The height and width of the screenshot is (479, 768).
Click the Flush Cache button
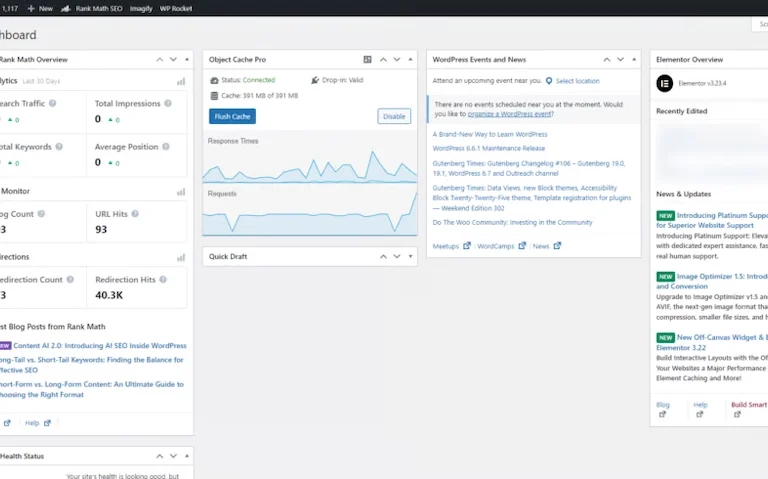pyautogui.click(x=232, y=117)
